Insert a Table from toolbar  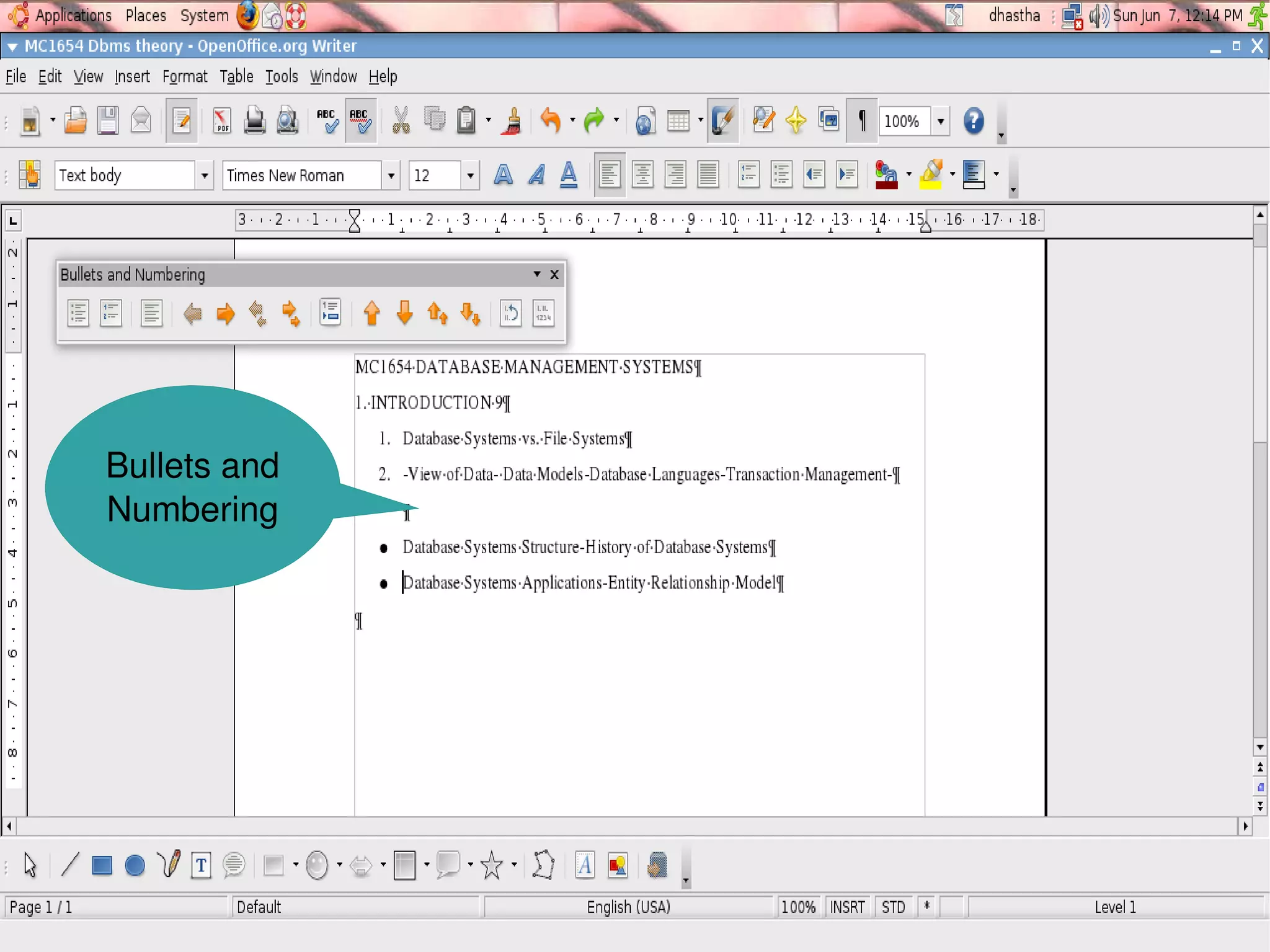coord(678,120)
